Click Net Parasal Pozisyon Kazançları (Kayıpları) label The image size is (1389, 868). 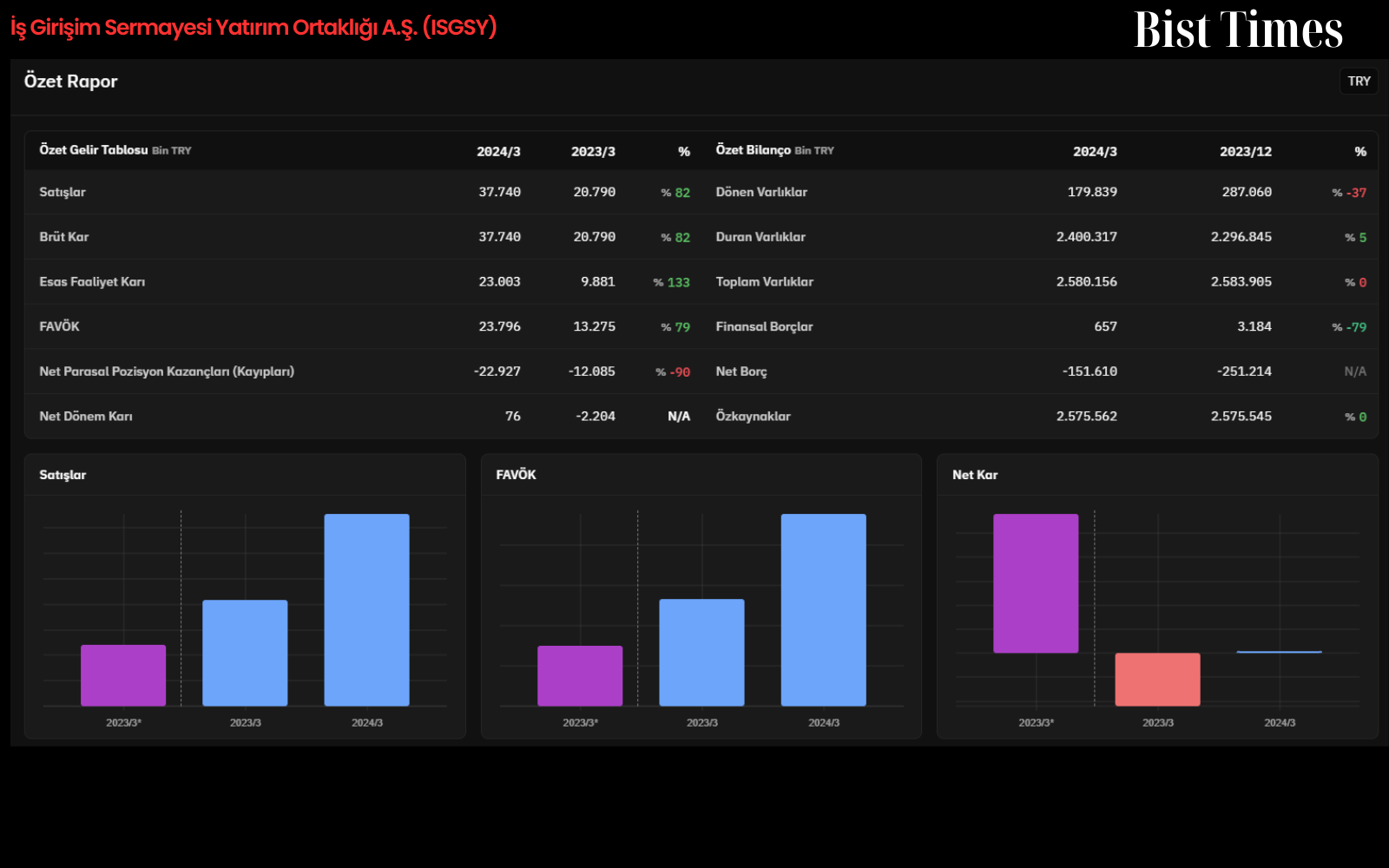pyautogui.click(x=167, y=372)
